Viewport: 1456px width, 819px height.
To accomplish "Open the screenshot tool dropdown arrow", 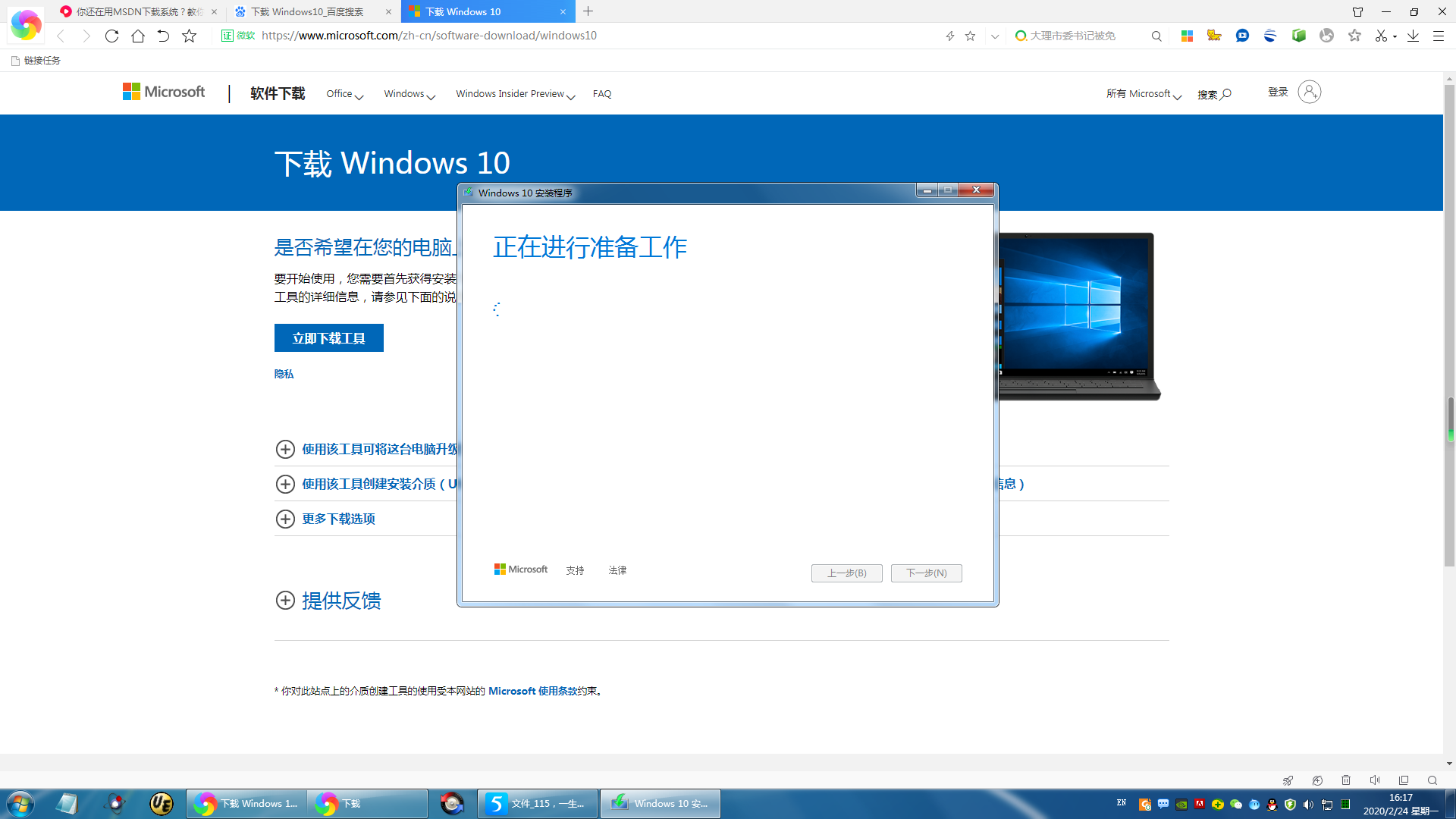I will [1395, 36].
